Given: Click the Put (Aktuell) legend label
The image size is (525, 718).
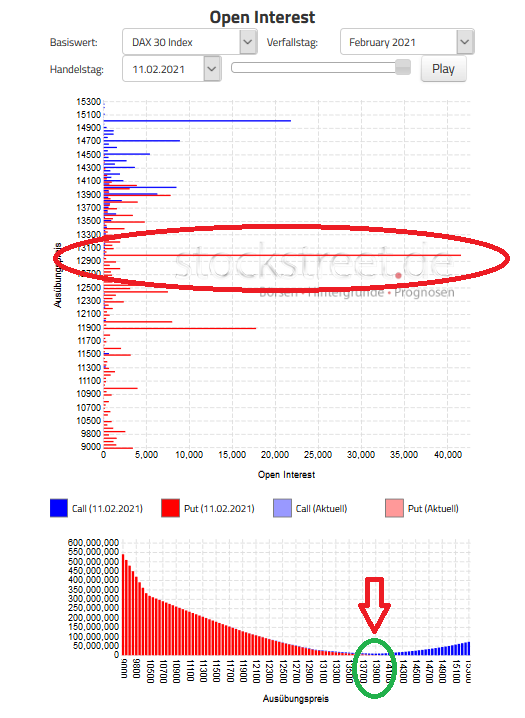Looking at the screenshot, I should pos(433,509).
